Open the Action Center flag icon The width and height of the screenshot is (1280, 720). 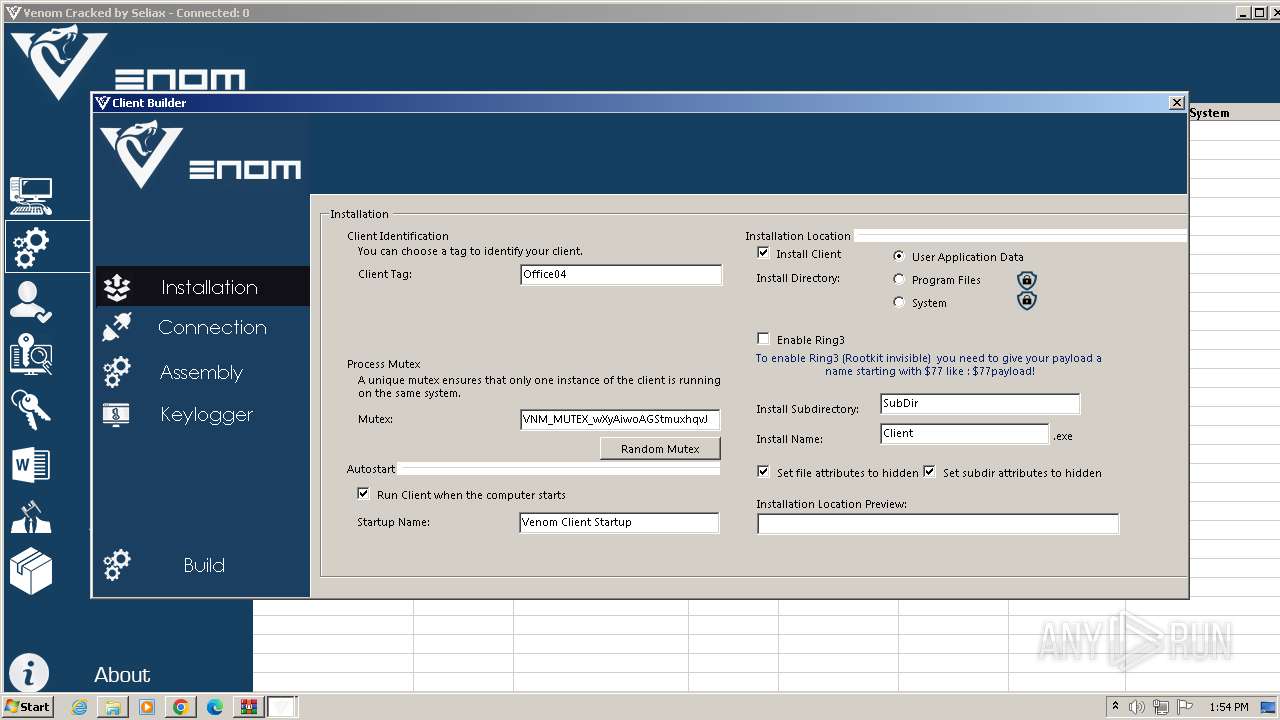coord(1185,707)
